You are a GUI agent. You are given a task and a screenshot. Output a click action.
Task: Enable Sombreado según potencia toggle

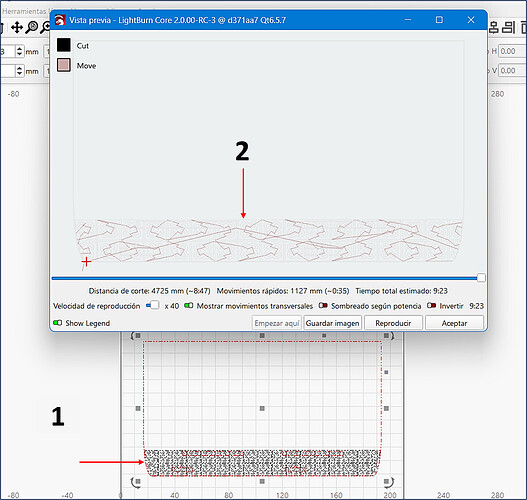(x=323, y=305)
